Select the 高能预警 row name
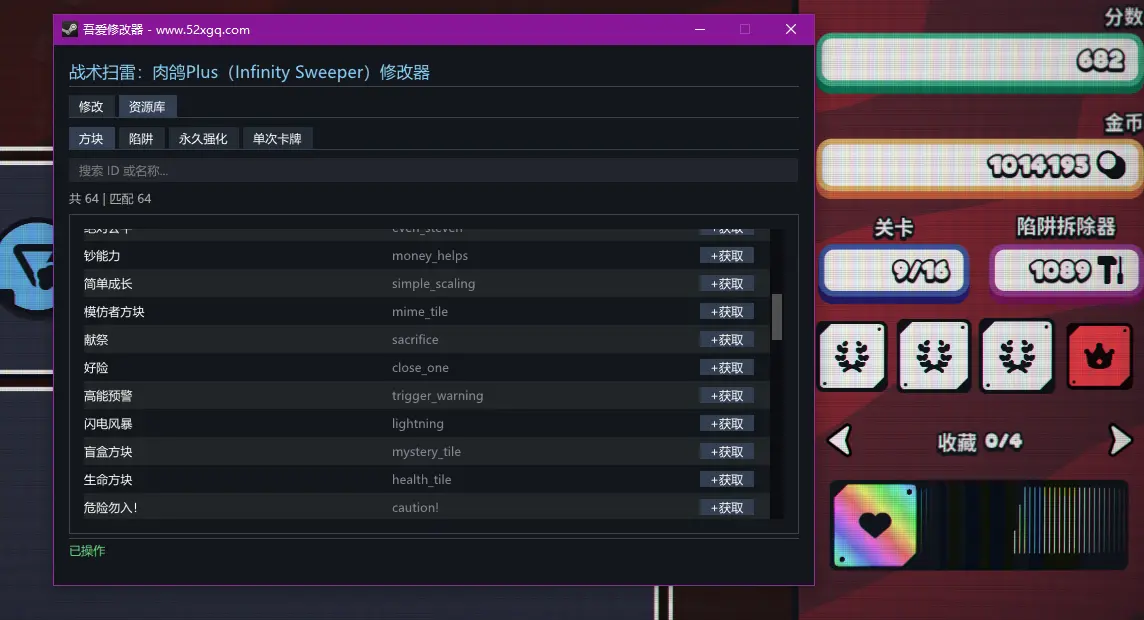 point(108,396)
